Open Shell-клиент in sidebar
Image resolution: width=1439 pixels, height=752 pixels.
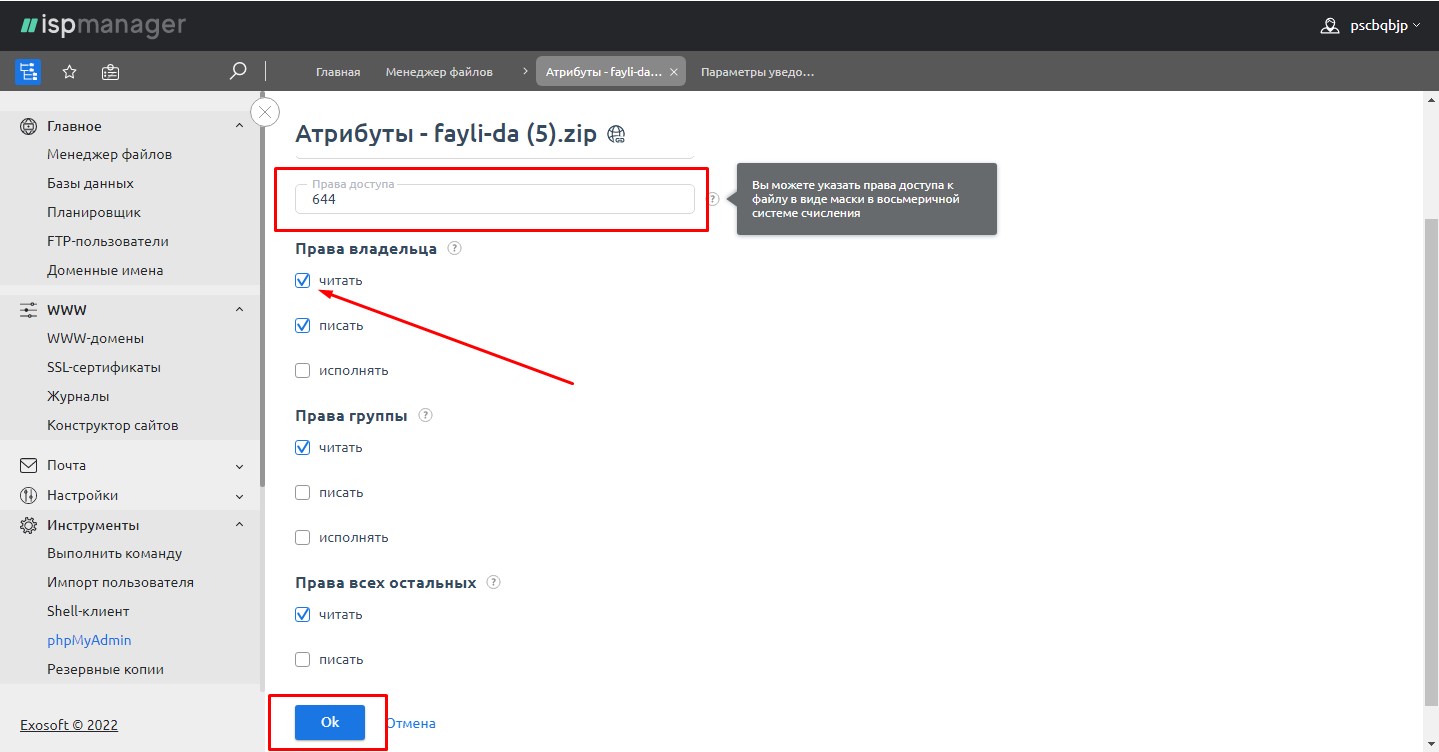(88, 612)
